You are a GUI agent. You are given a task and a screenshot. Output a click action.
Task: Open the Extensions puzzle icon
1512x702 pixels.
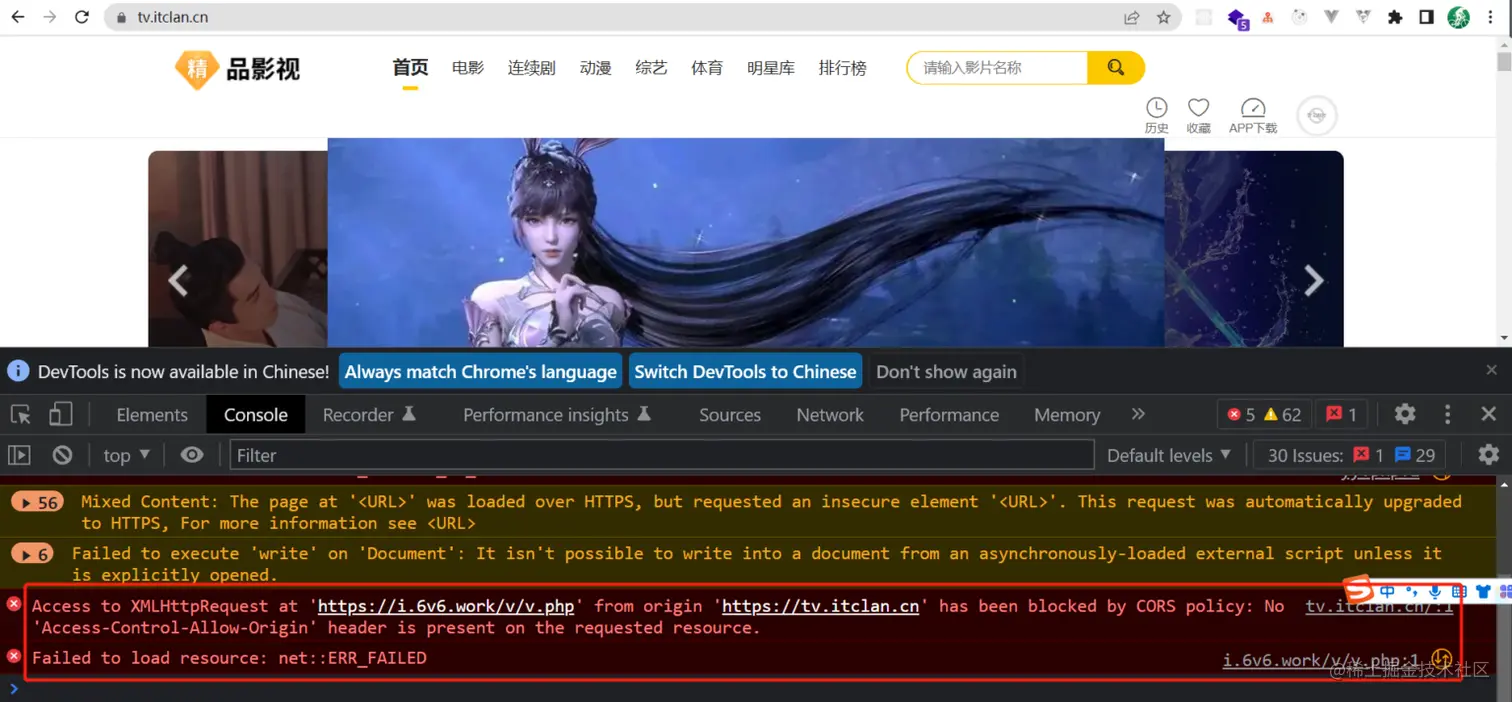1395,17
